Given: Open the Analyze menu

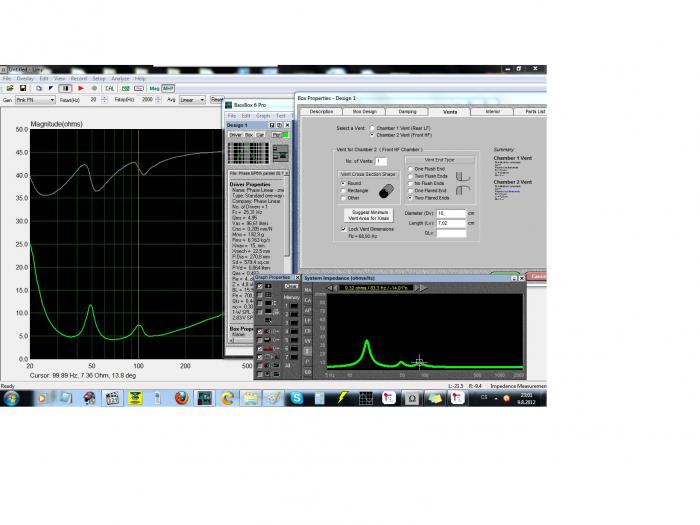Looking at the screenshot, I should click(x=120, y=79).
